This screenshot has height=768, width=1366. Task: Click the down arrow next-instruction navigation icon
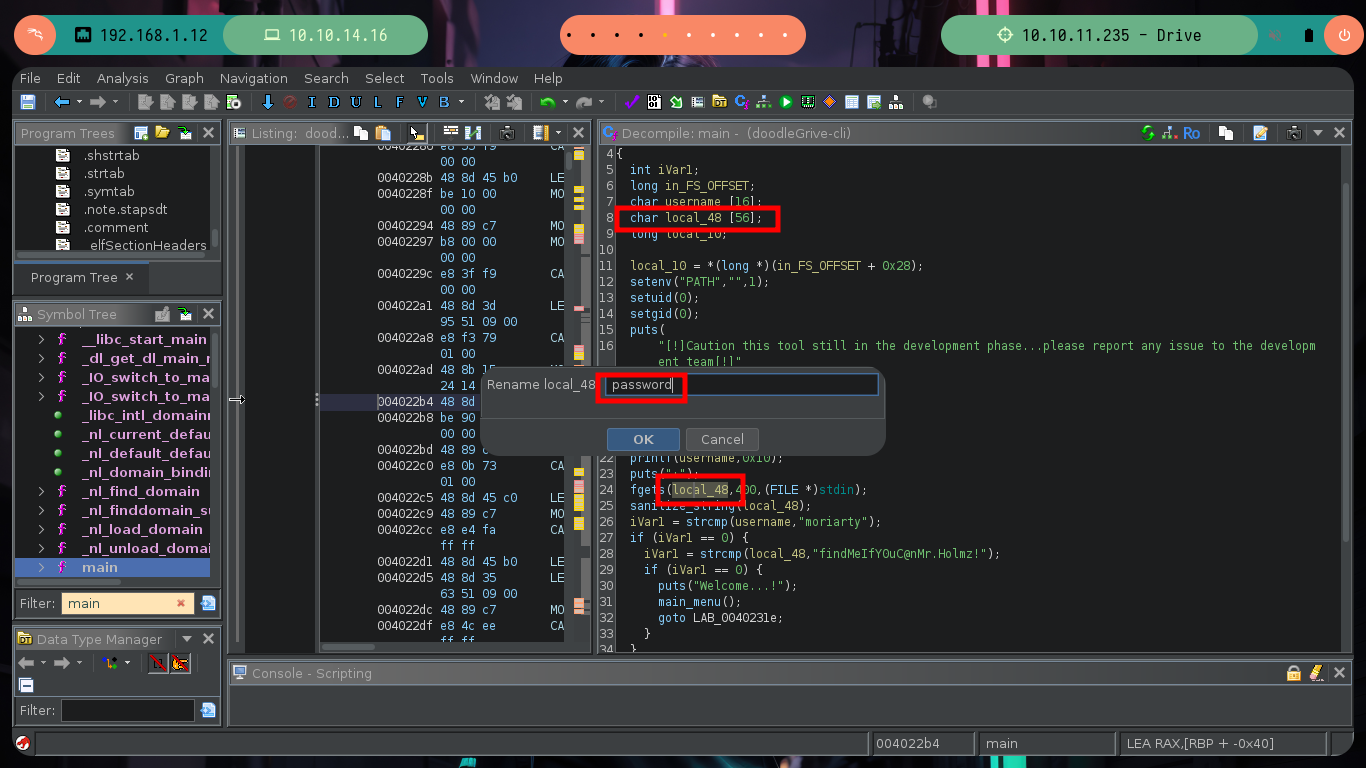[x=267, y=102]
